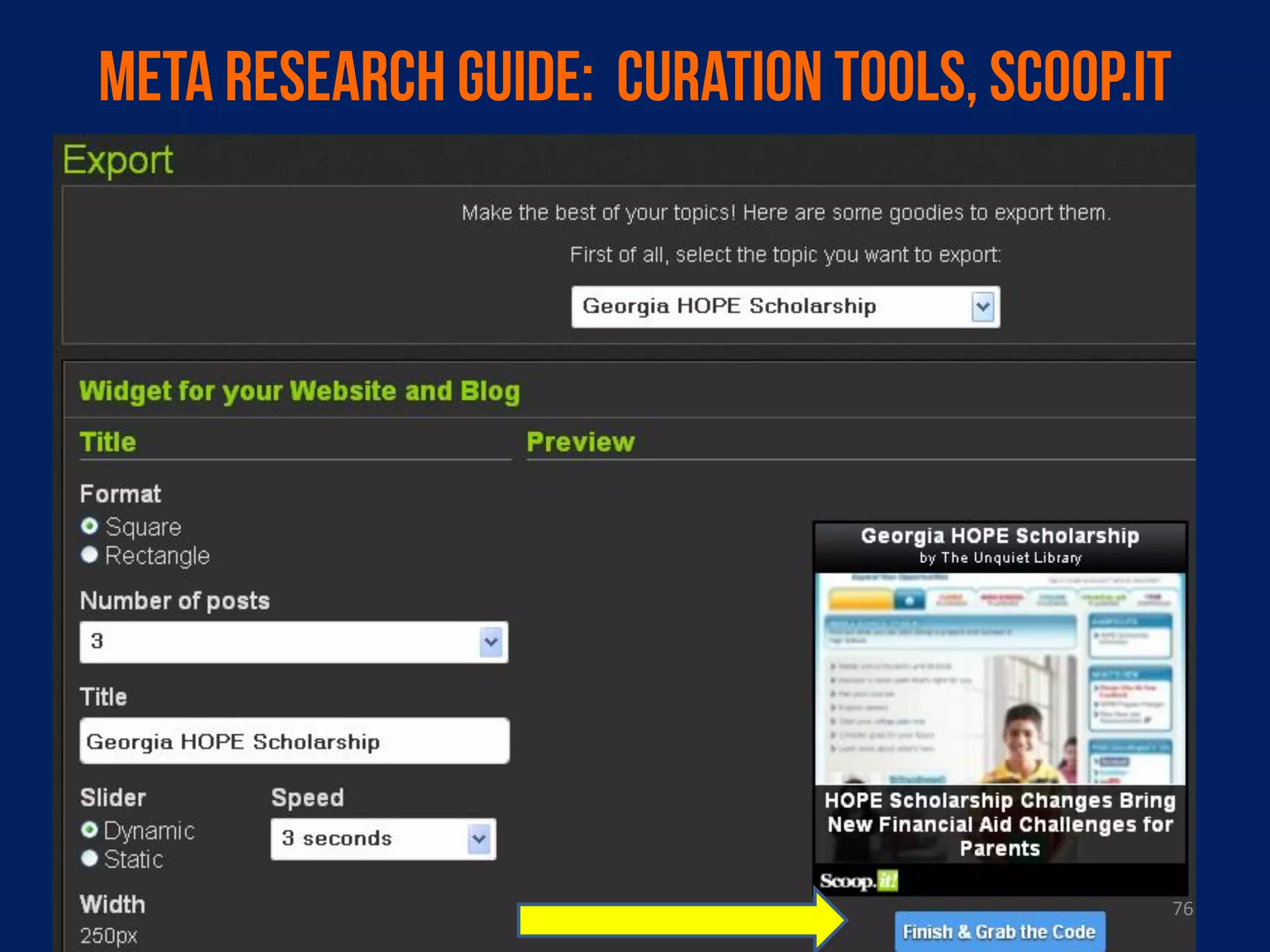Image resolution: width=1270 pixels, height=952 pixels.
Task: Choose the Static slider option
Action: 90,858
